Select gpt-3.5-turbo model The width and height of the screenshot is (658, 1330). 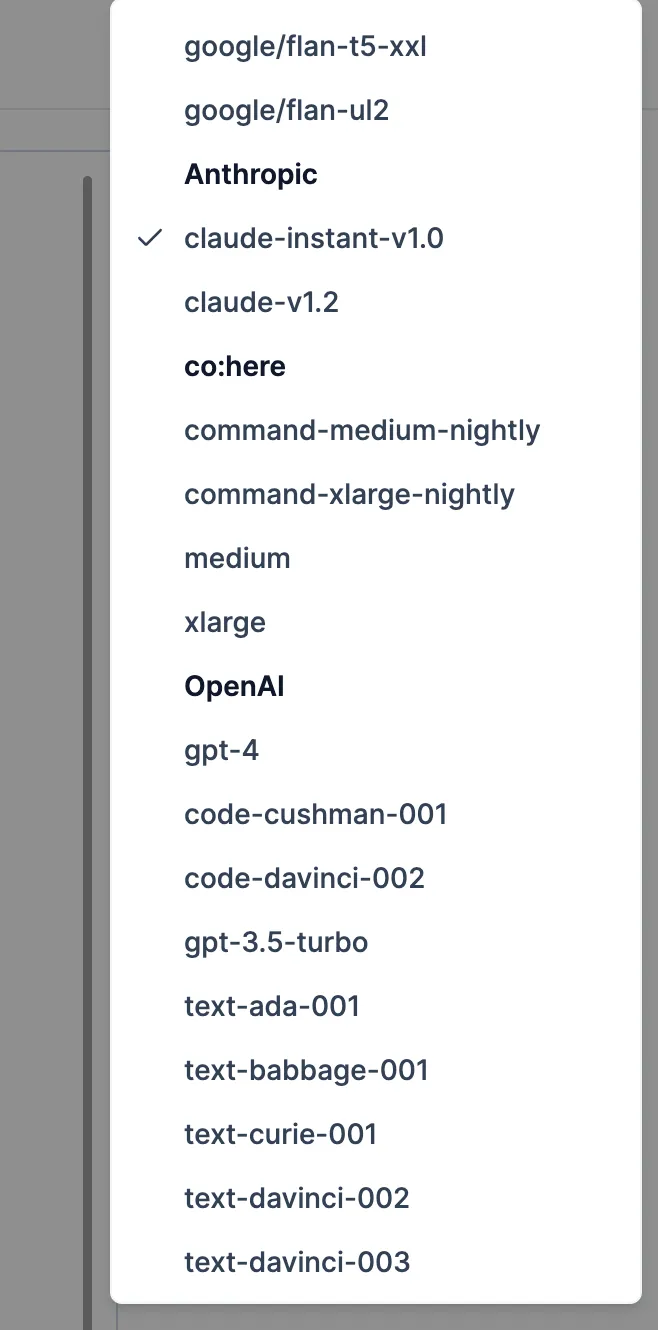tap(276, 942)
